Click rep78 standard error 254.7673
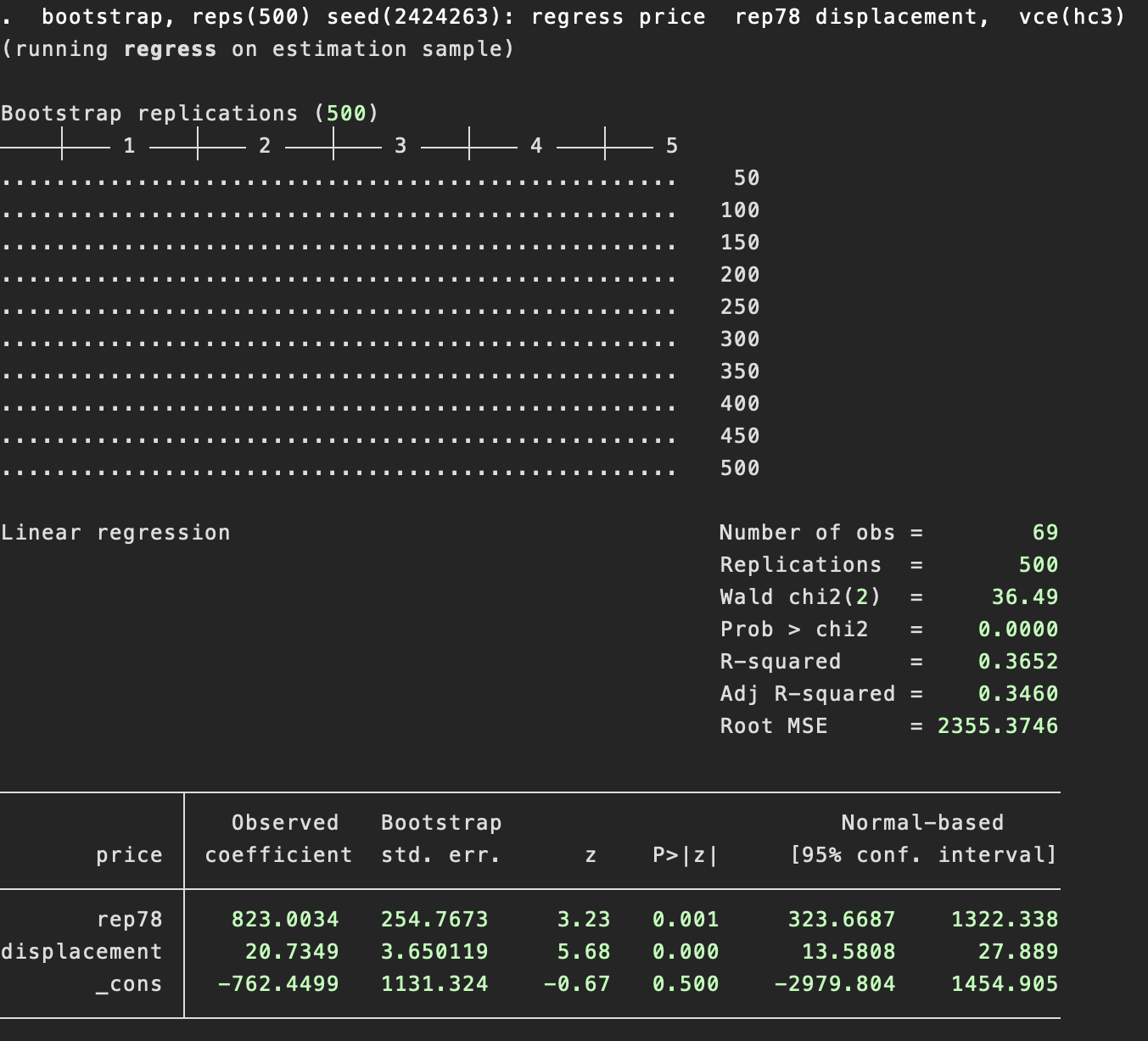Image resolution: width=1148 pixels, height=1041 pixels. 434,920
